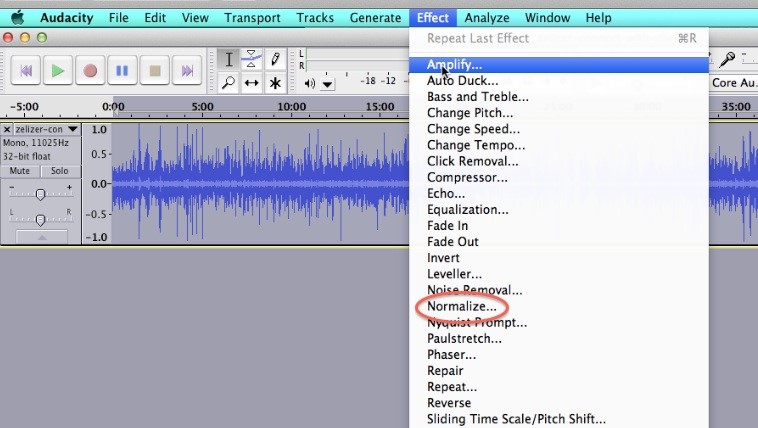Choose Bass and Treble... effect

click(x=559, y=97)
